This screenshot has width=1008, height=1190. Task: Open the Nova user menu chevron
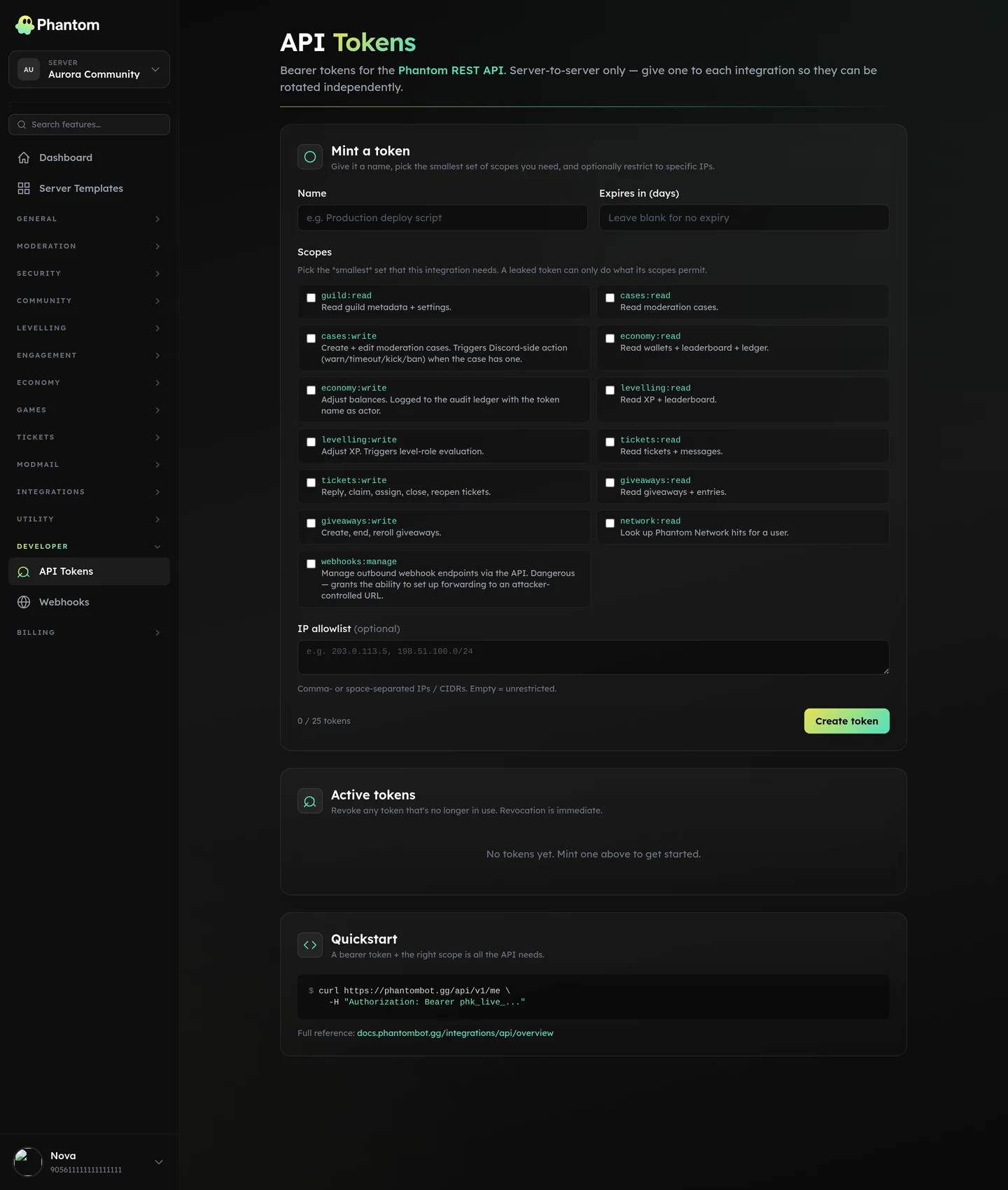(159, 1162)
